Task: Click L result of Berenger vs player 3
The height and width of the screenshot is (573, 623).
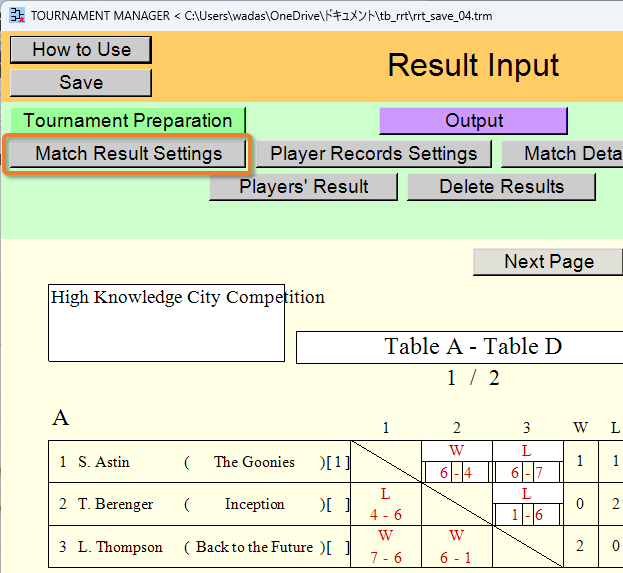Action: pyautogui.click(x=527, y=494)
